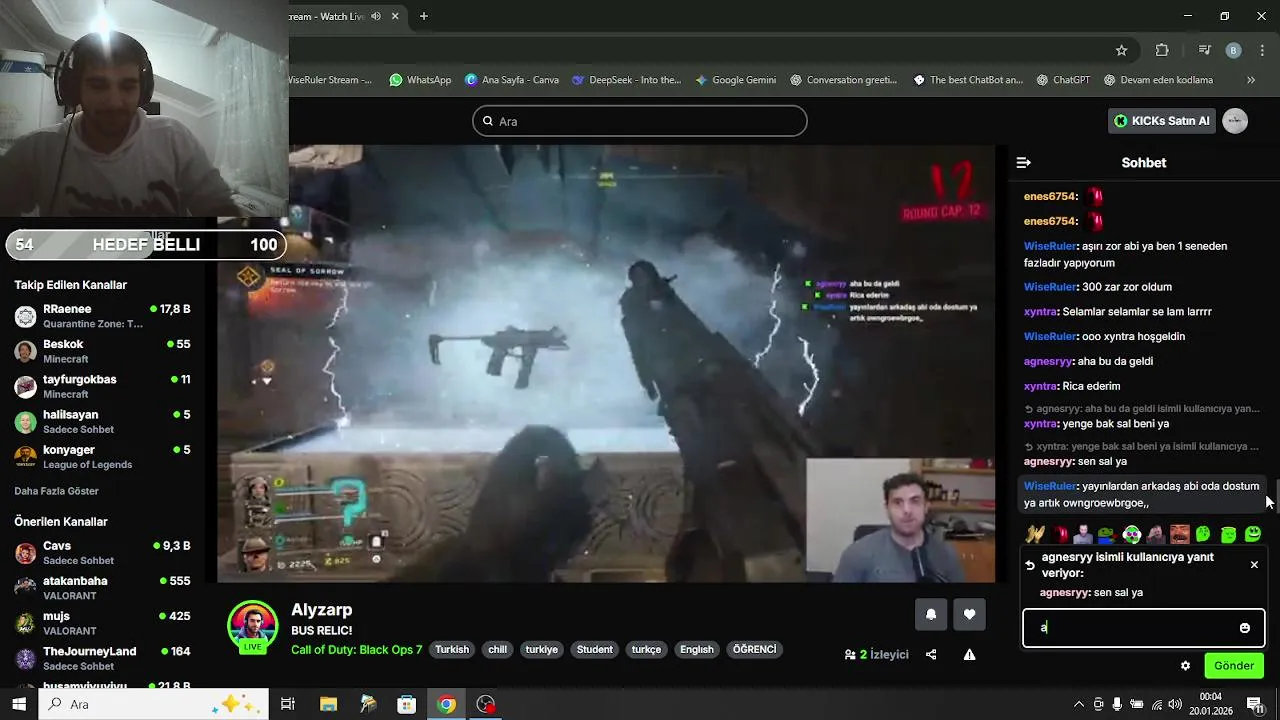Image resolution: width=1280 pixels, height=720 pixels.
Task: Open tayfurgokbas channel
Action: pos(102,386)
